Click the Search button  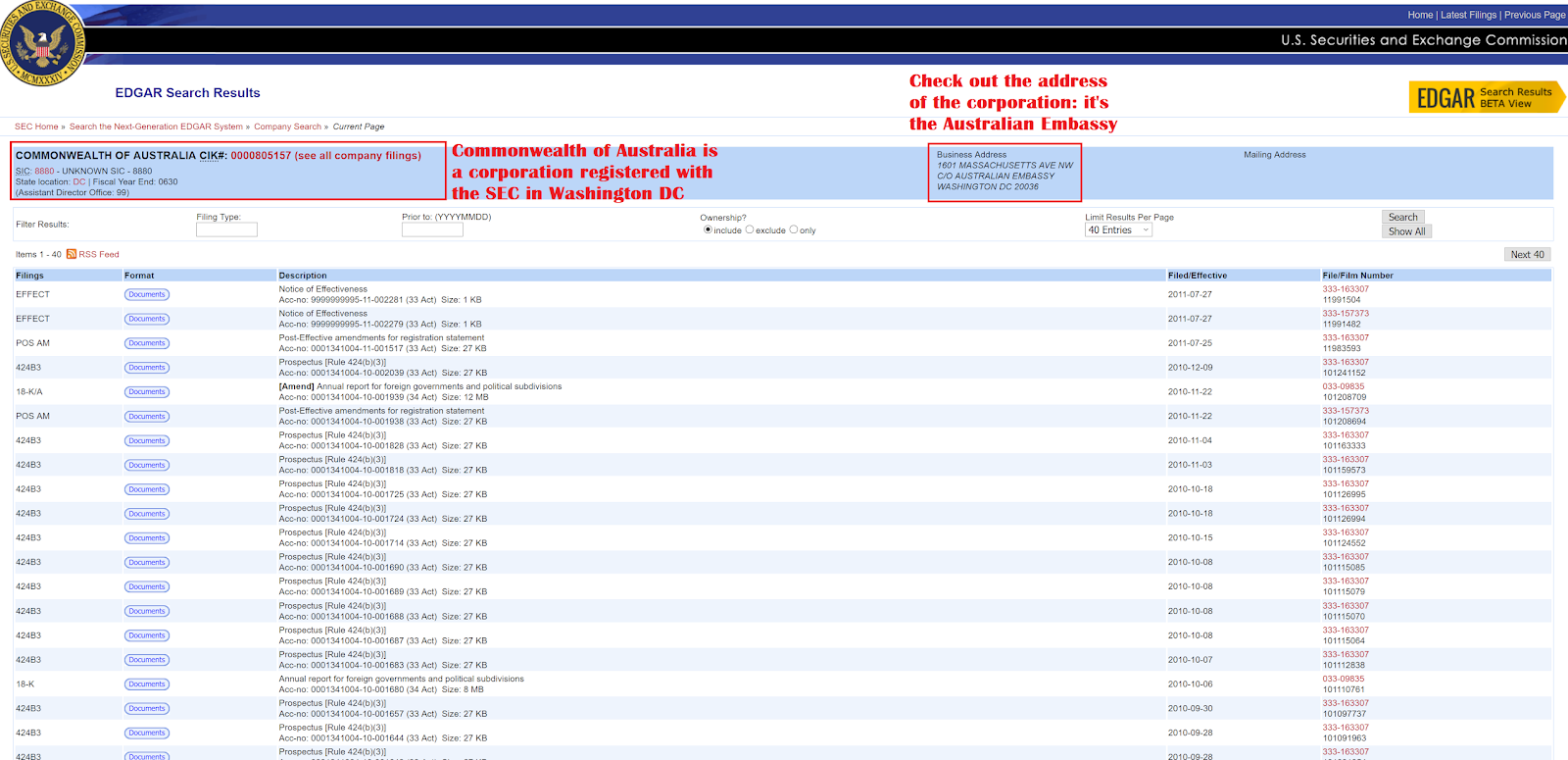(x=1403, y=217)
